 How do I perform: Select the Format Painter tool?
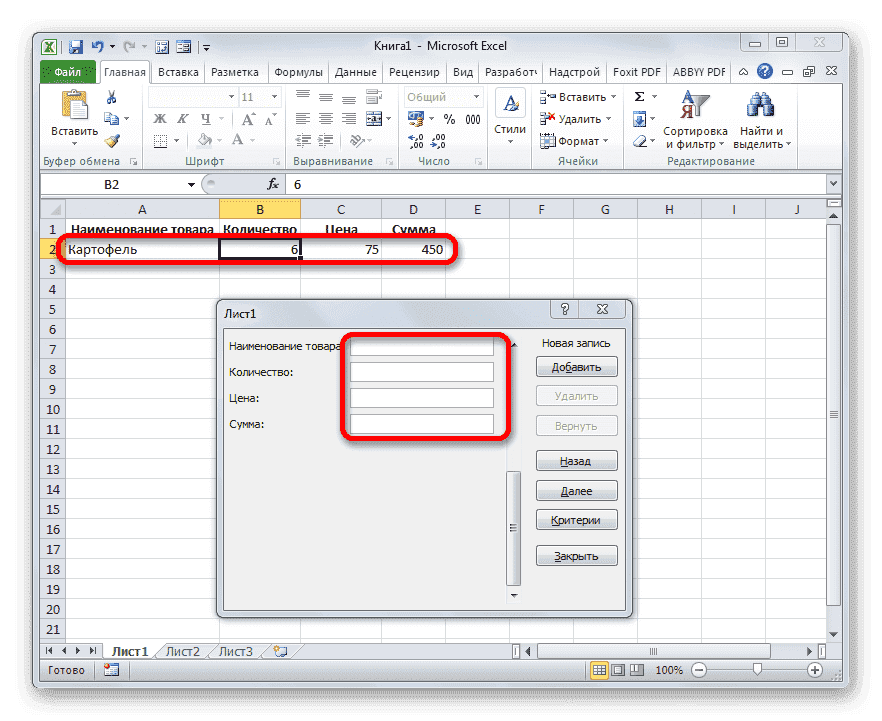pos(114,141)
